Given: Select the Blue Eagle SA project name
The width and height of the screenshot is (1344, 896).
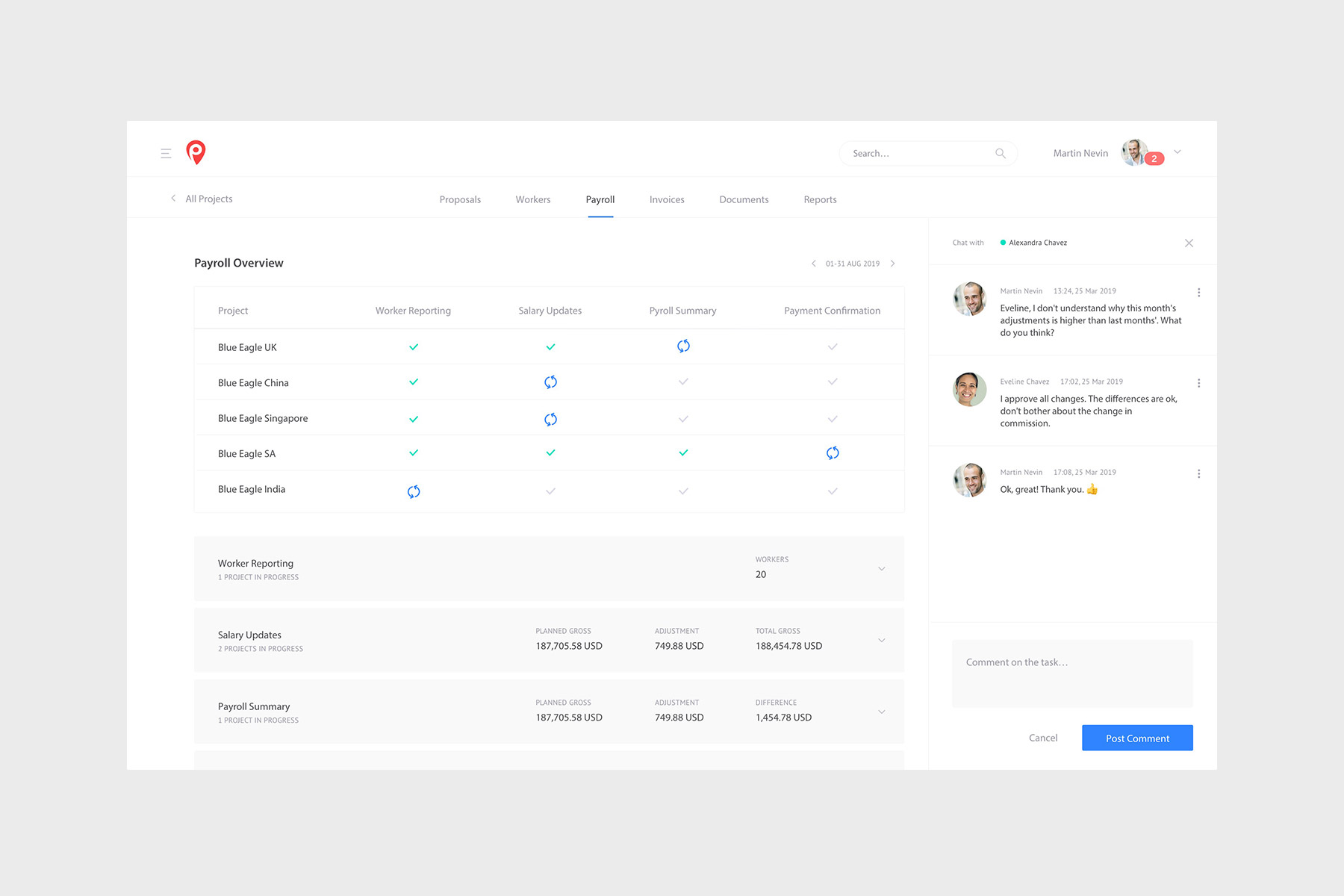Looking at the screenshot, I should [246, 454].
